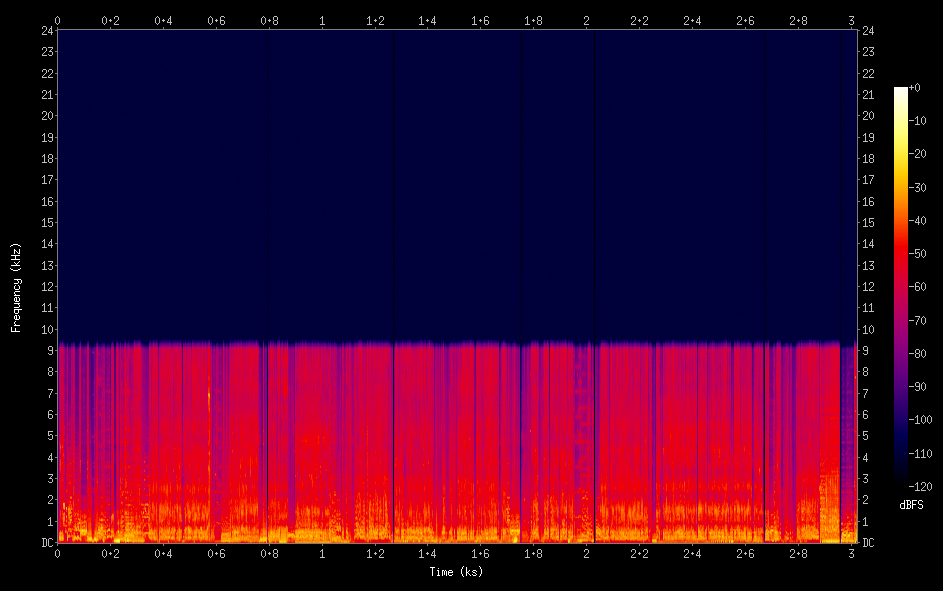Pick the white top of the color scale

point(901,92)
